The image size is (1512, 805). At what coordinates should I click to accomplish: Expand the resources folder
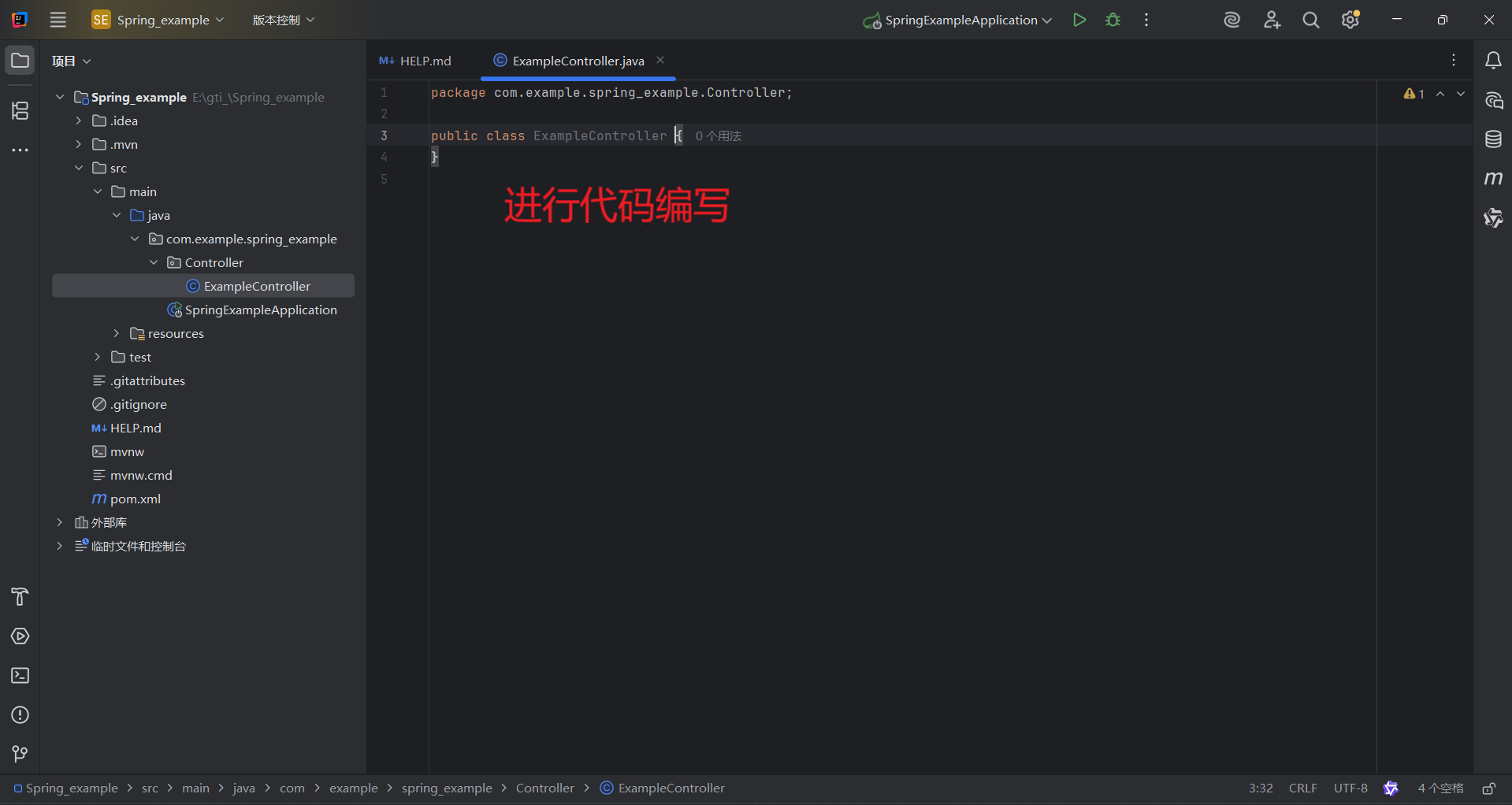pyautogui.click(x=116, y=333)
